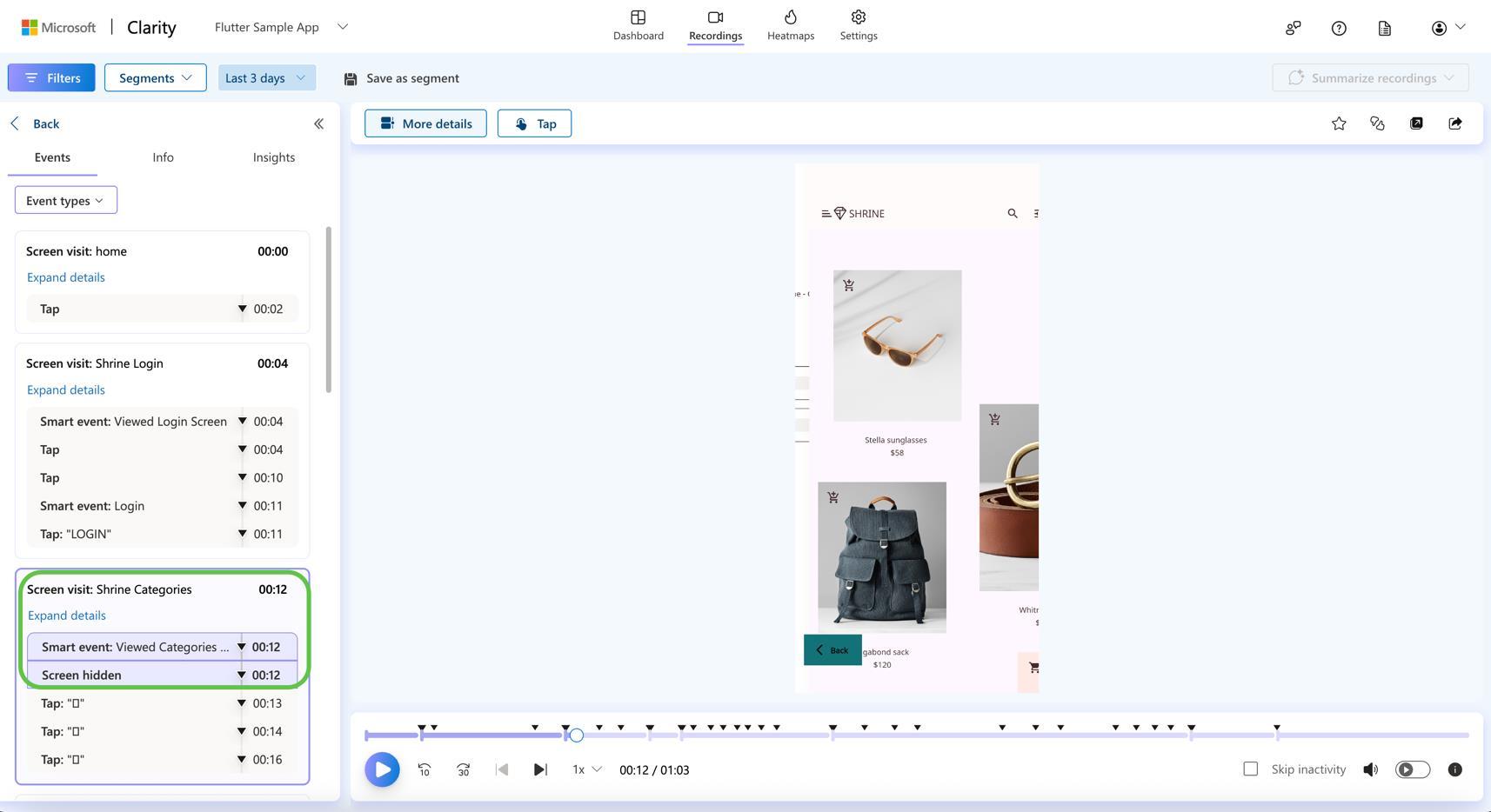
Task: Favorite this recording with star
Action: coord(1339,123)
